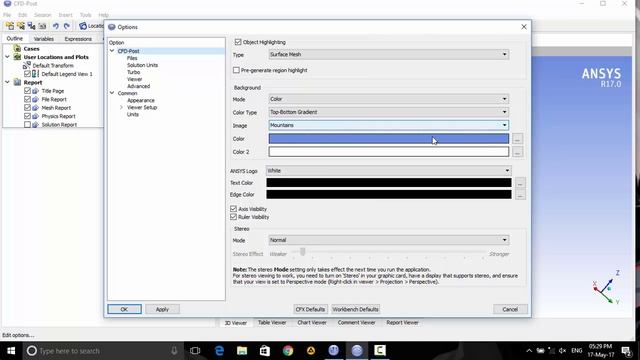Click the speaker volume tray icon

tap(562, 351)
